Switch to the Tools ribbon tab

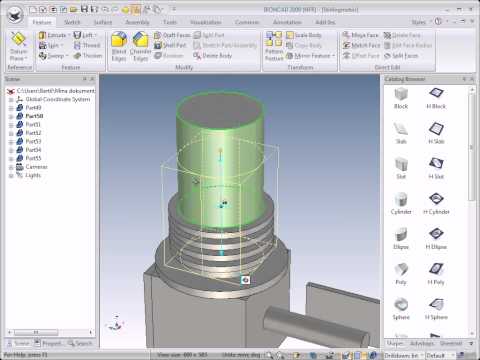170,22
